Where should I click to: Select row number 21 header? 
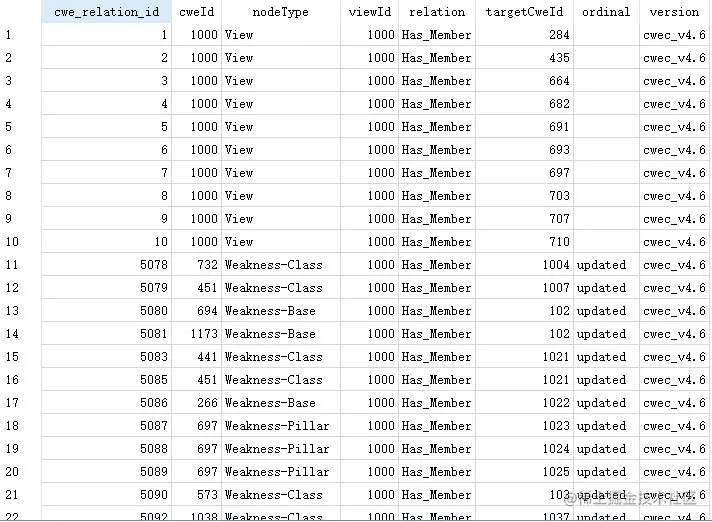[20, 494]
